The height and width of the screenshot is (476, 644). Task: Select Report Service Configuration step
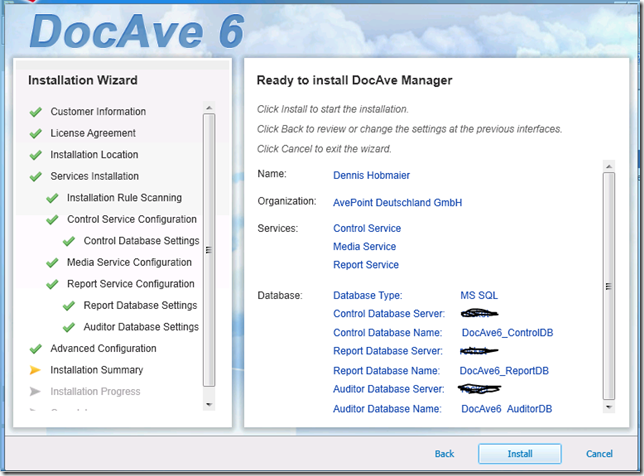coord(131,284)
